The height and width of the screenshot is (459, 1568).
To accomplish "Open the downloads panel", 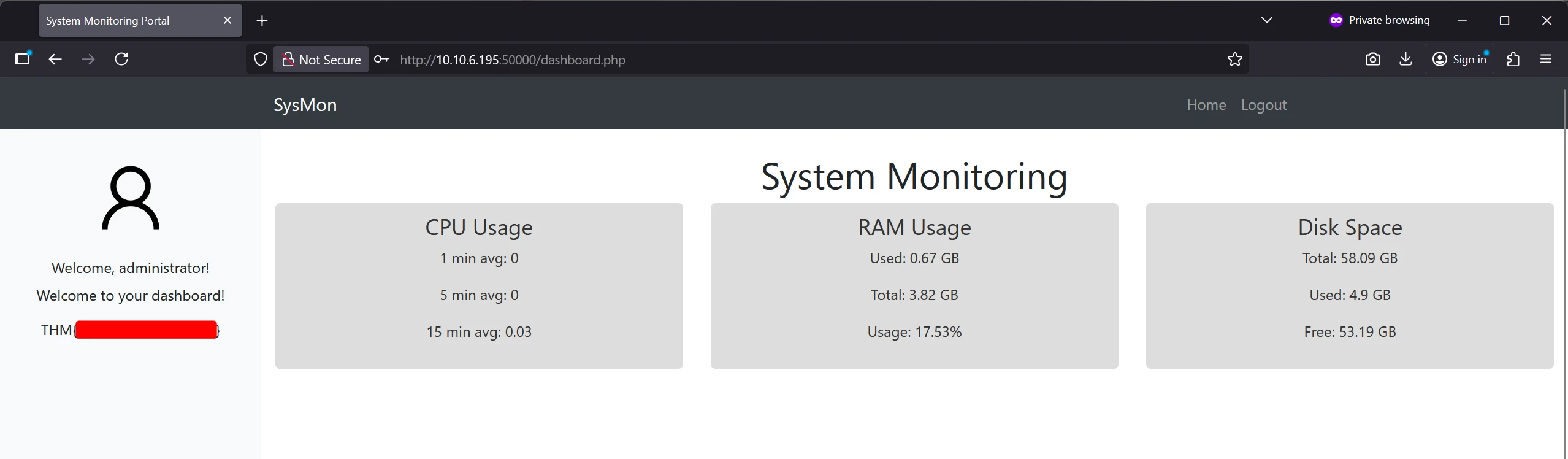I will point(1405,59).
